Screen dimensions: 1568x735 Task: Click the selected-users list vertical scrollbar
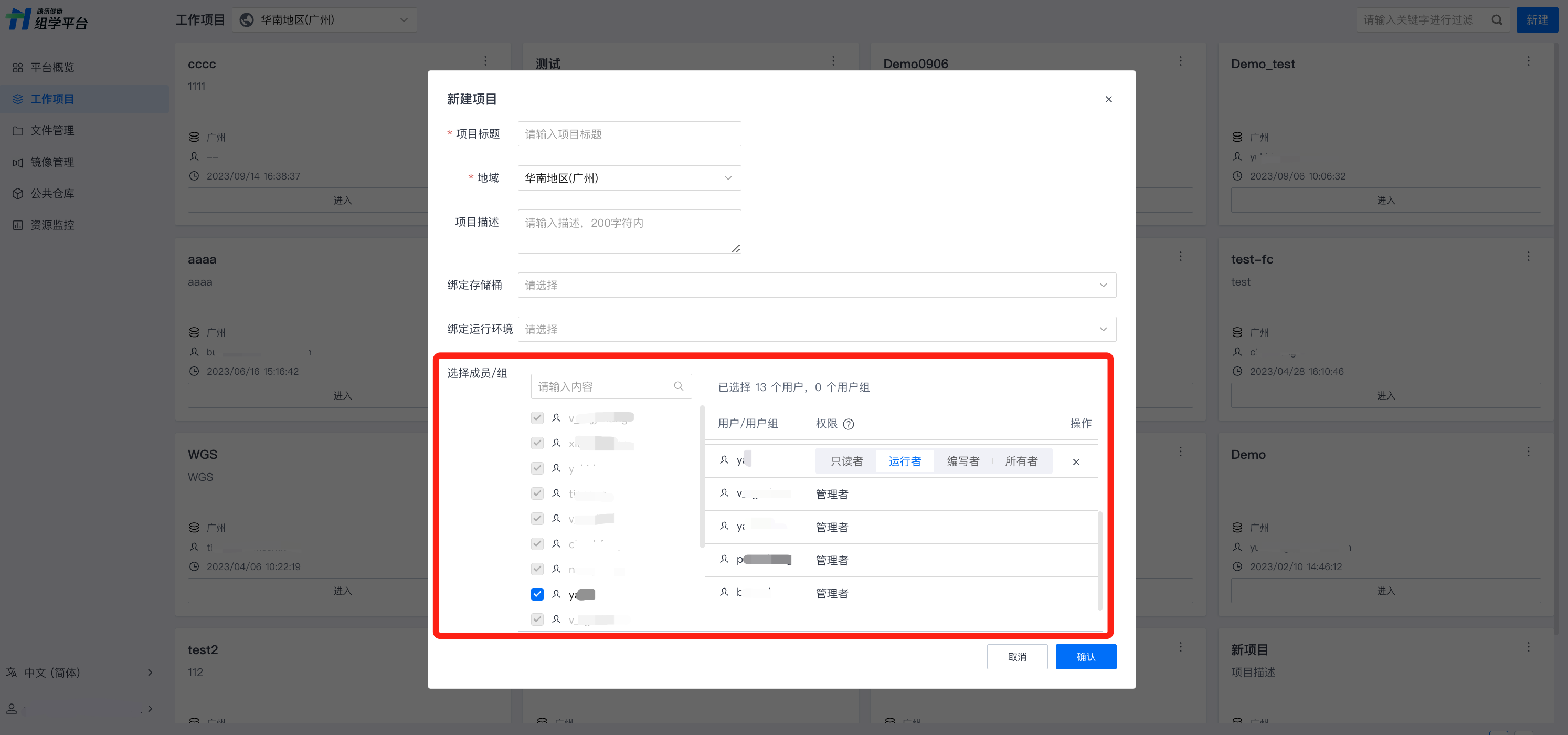(1099, 560)
